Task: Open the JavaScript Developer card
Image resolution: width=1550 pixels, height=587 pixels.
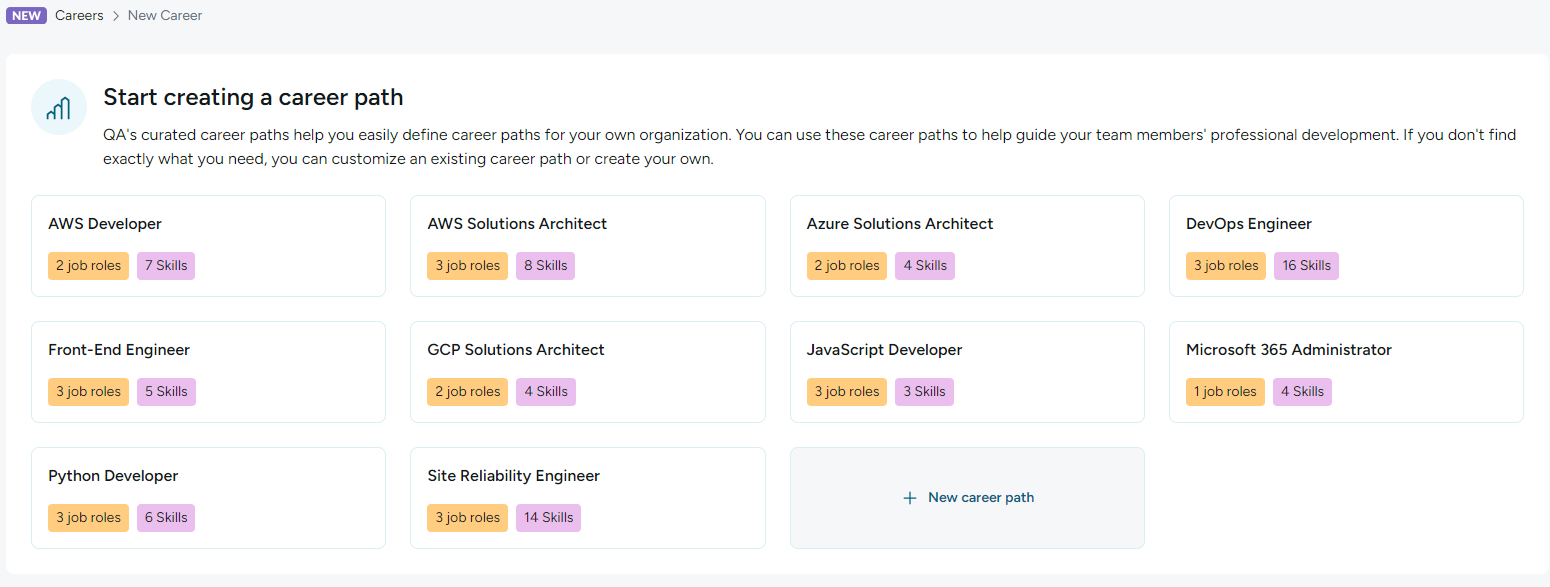Action: [967, 372]
